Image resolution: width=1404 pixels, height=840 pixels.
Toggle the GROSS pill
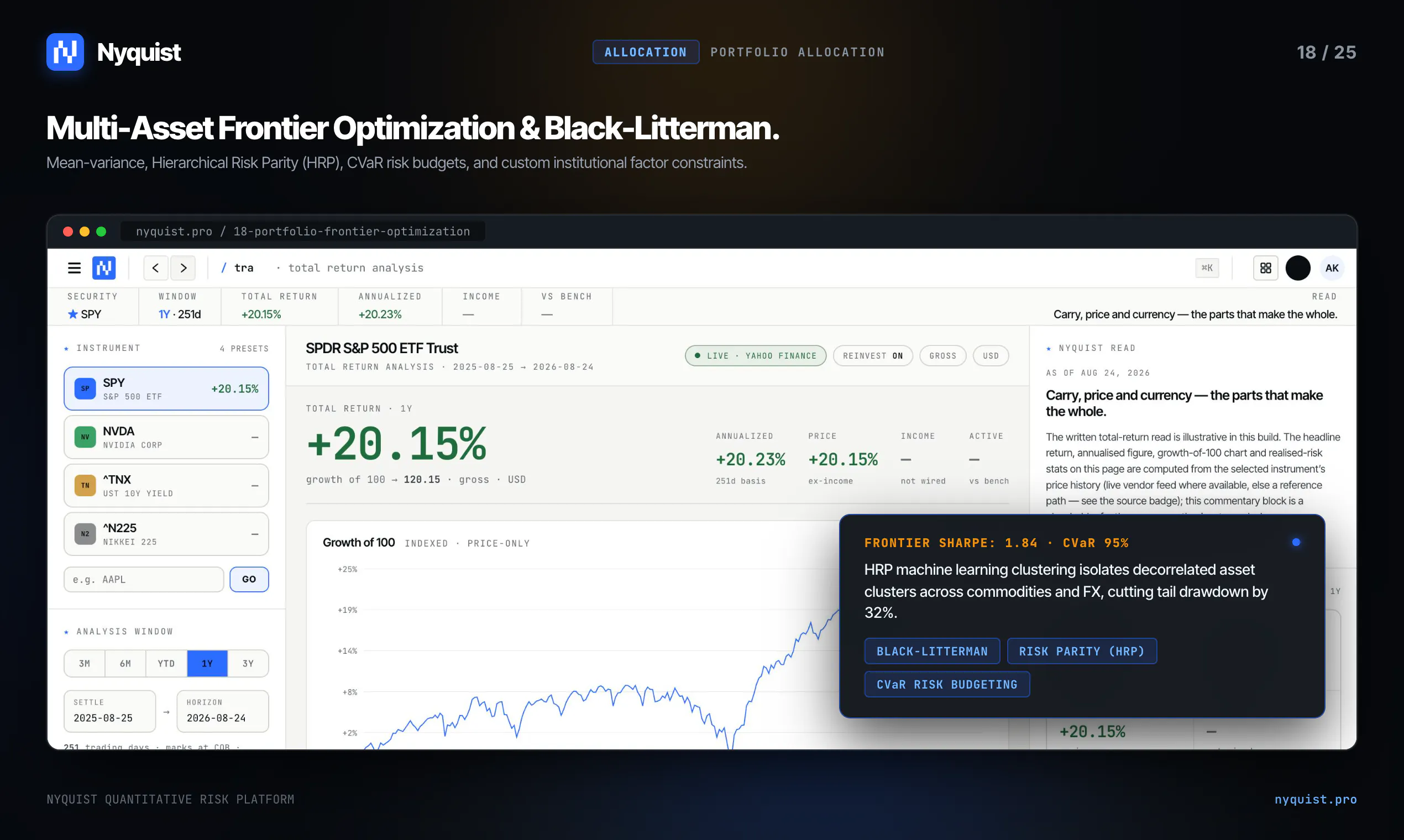(942, 355)
